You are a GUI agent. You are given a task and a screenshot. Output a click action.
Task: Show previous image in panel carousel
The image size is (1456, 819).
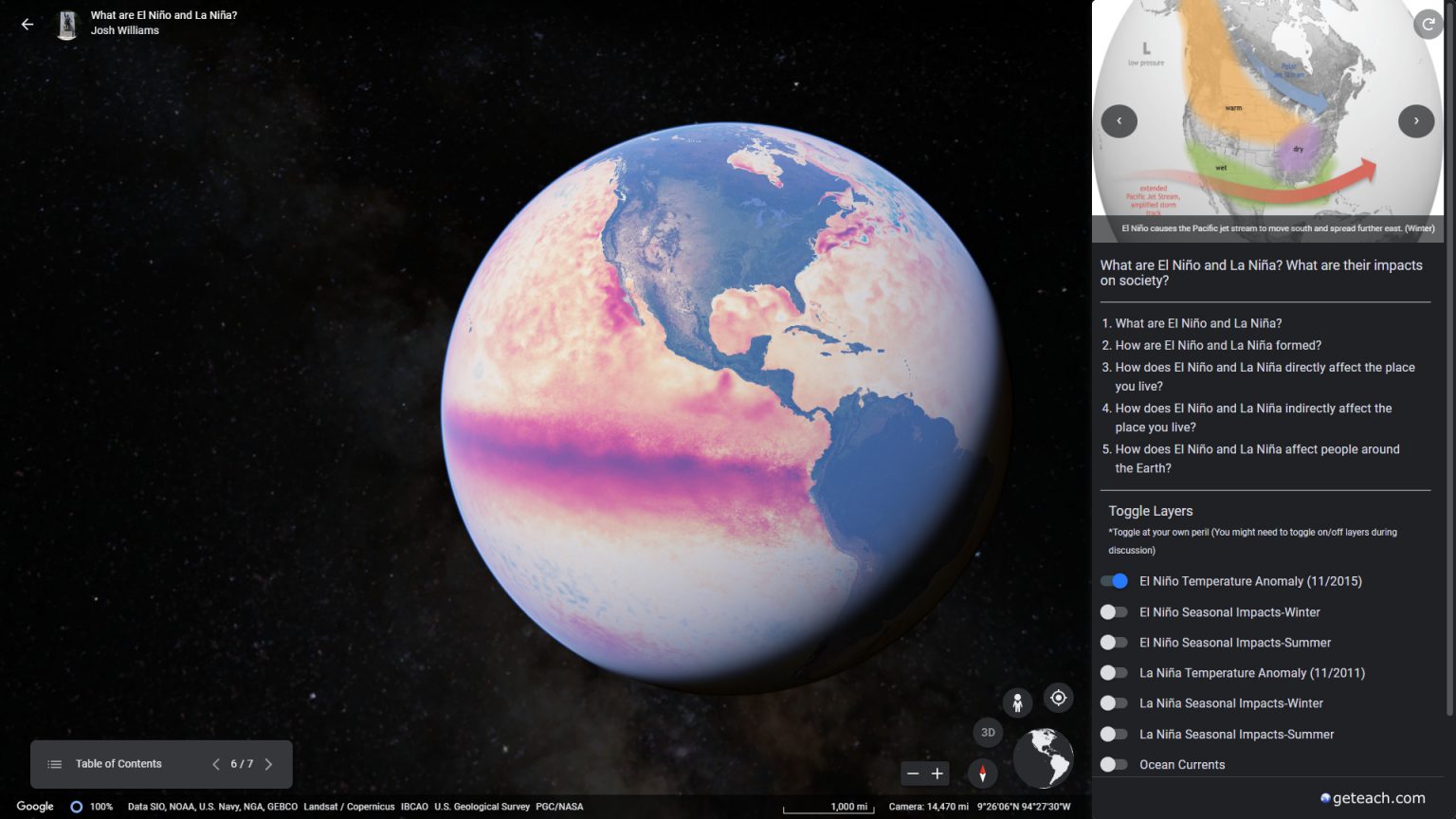[1119, 120]
